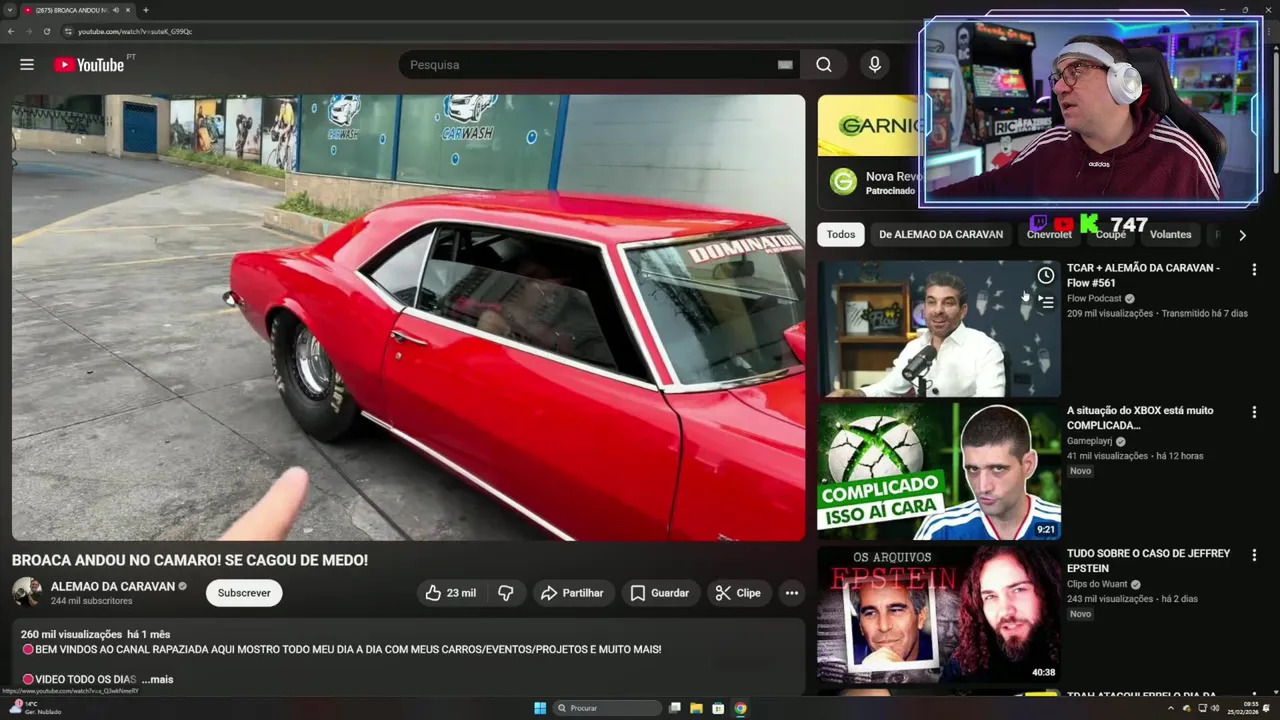Viewport: 1280px width, 720px height.
Task: Open TCAR + ALEMÃO DA CARAVAN thumbnail
Action: coord(939,329)
